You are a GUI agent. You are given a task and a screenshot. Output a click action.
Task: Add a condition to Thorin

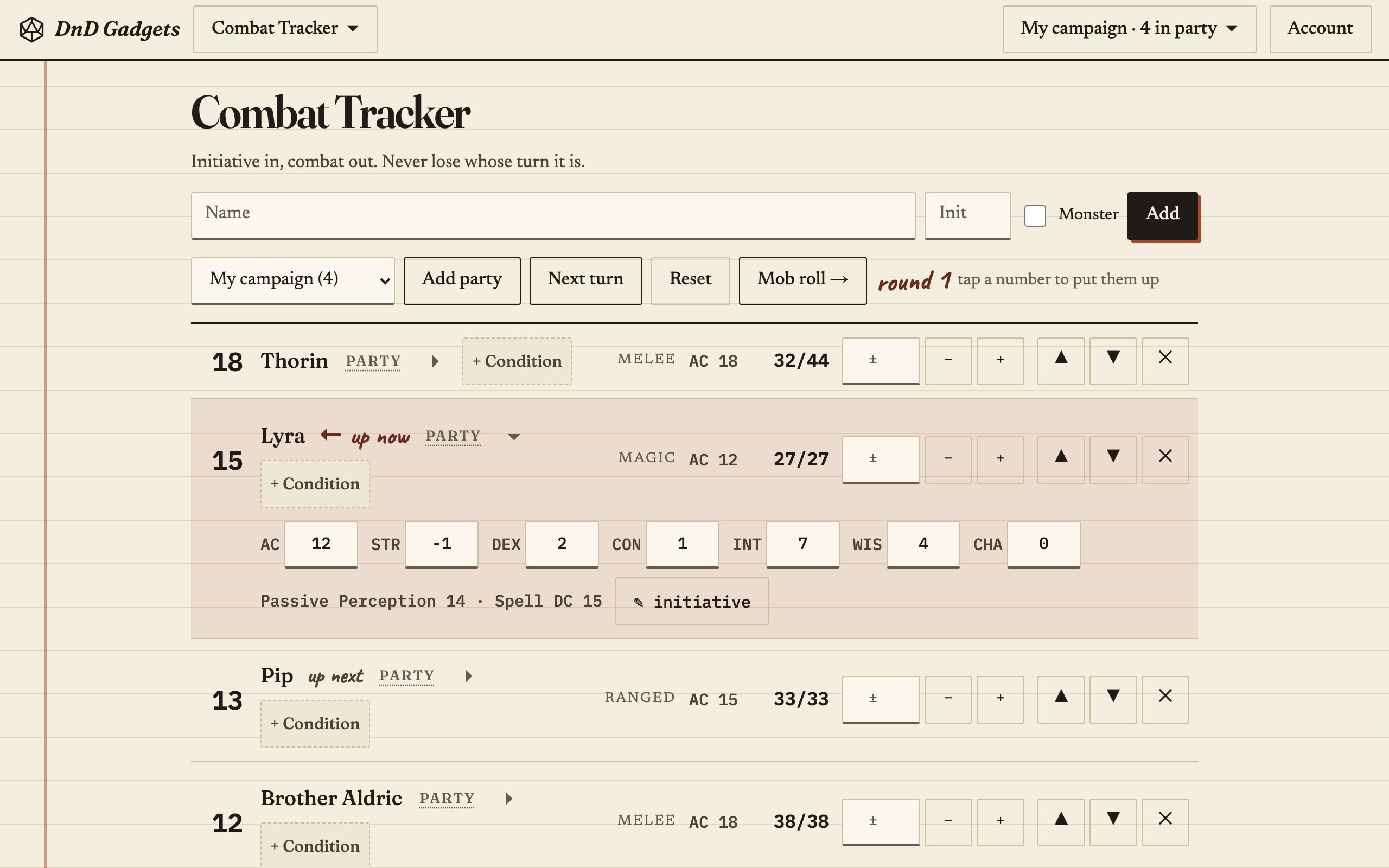click(x=517, y=361)
